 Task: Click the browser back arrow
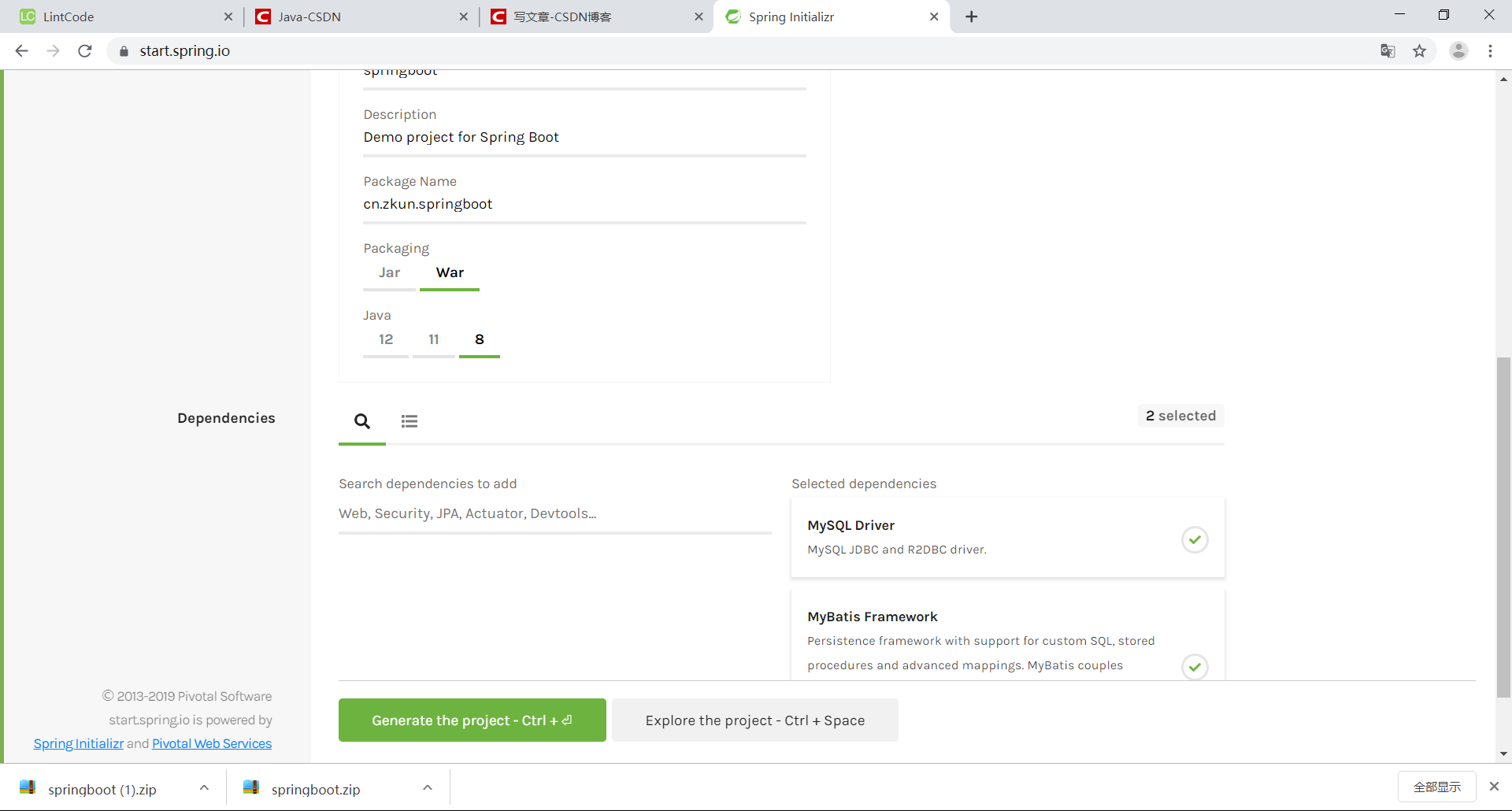(x=21, y=51)
